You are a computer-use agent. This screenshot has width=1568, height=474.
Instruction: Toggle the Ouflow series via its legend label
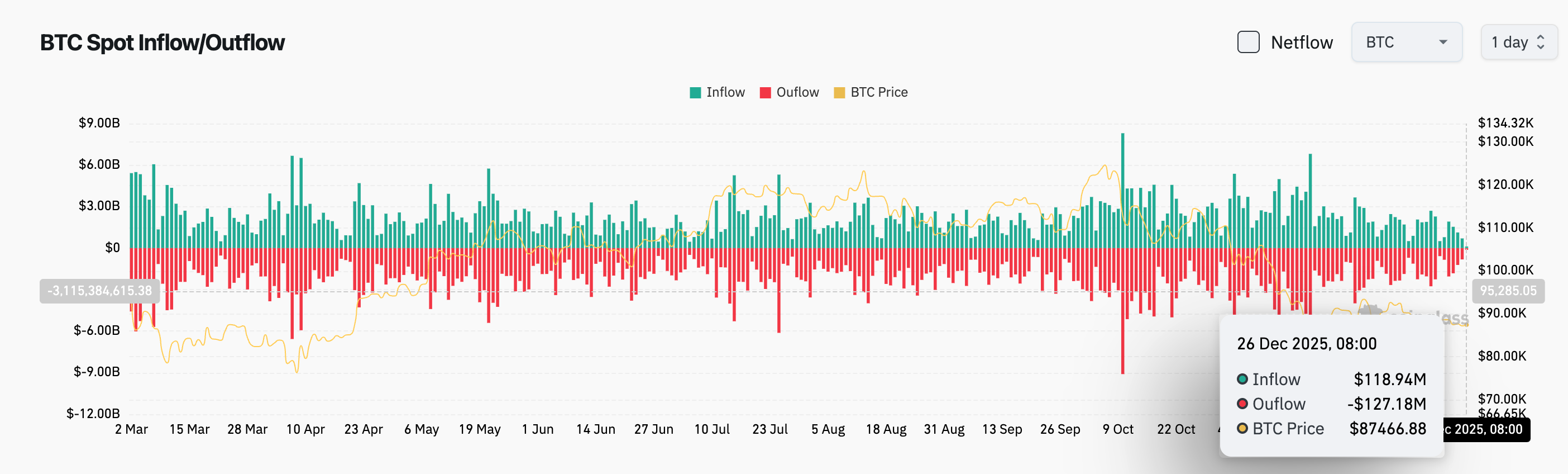[797, 92]
